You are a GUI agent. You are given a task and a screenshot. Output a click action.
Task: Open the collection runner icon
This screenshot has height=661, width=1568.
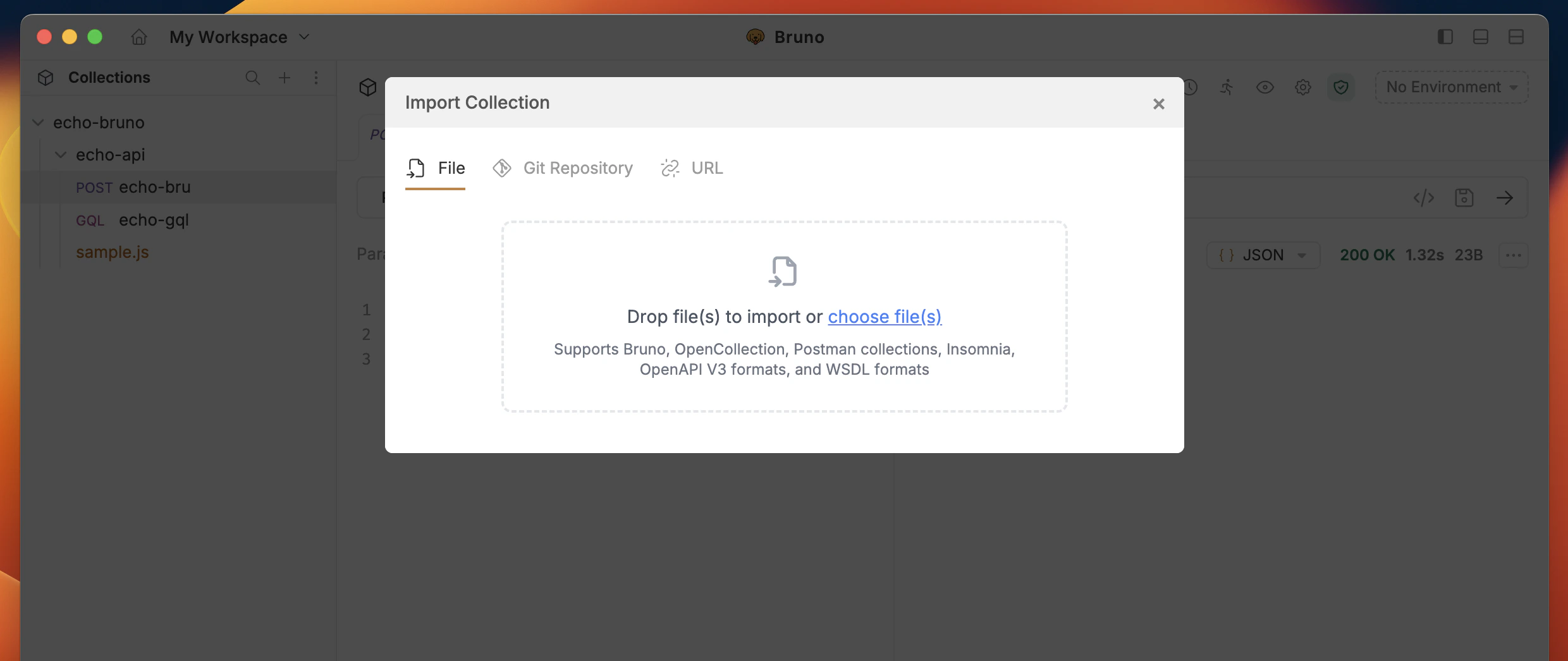tap(1227, 87)
